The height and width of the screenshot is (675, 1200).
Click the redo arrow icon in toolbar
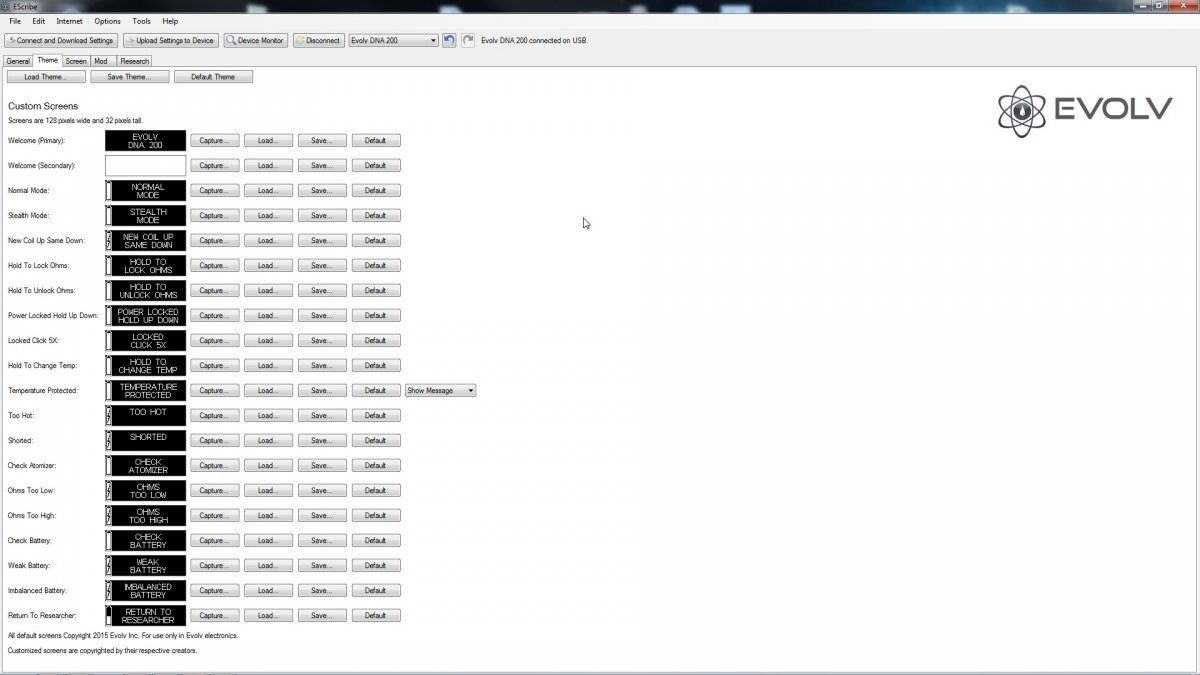468,41
